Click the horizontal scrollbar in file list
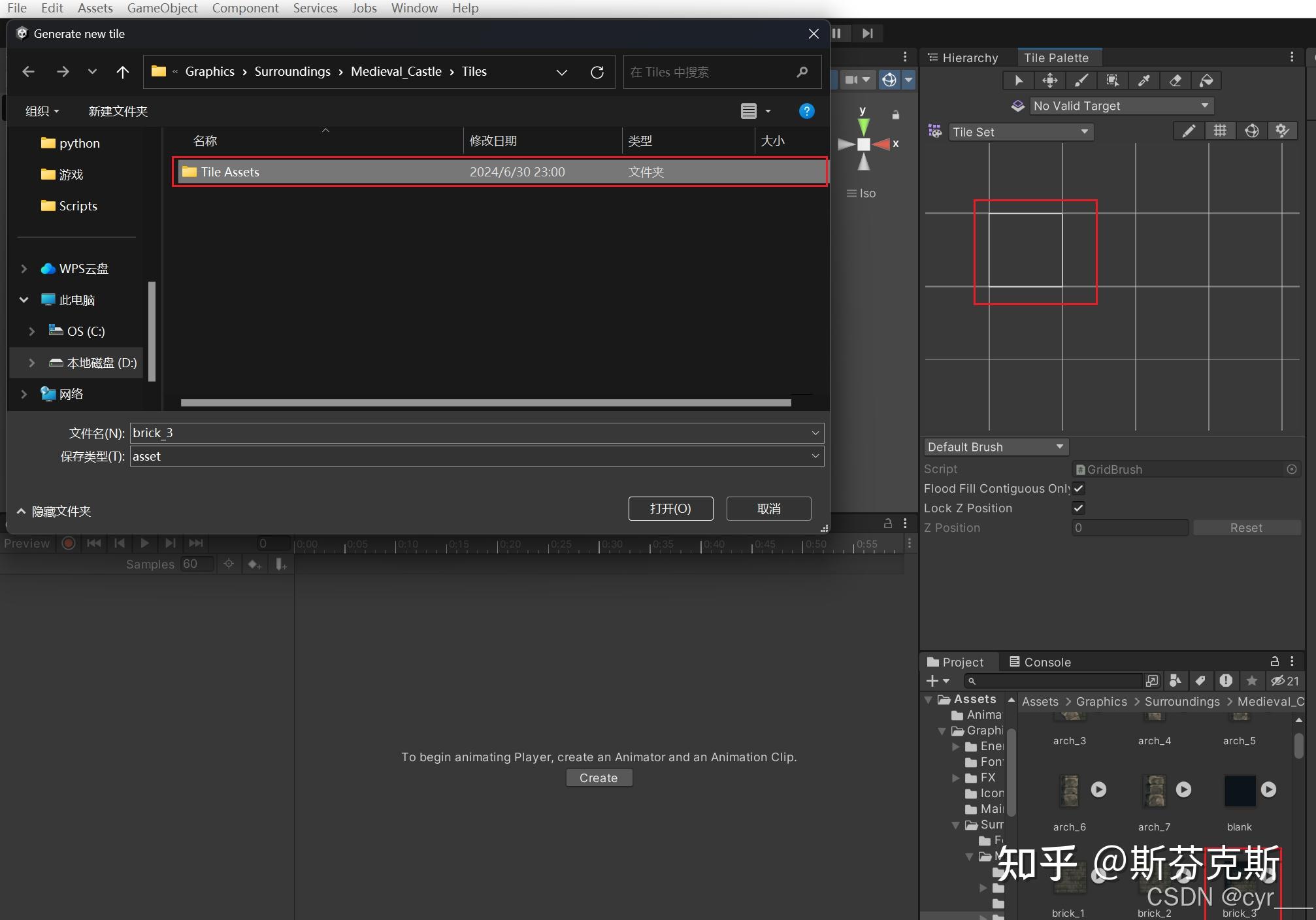The height and width of the screenshot is (920, 1316). [x=485, y=402]
